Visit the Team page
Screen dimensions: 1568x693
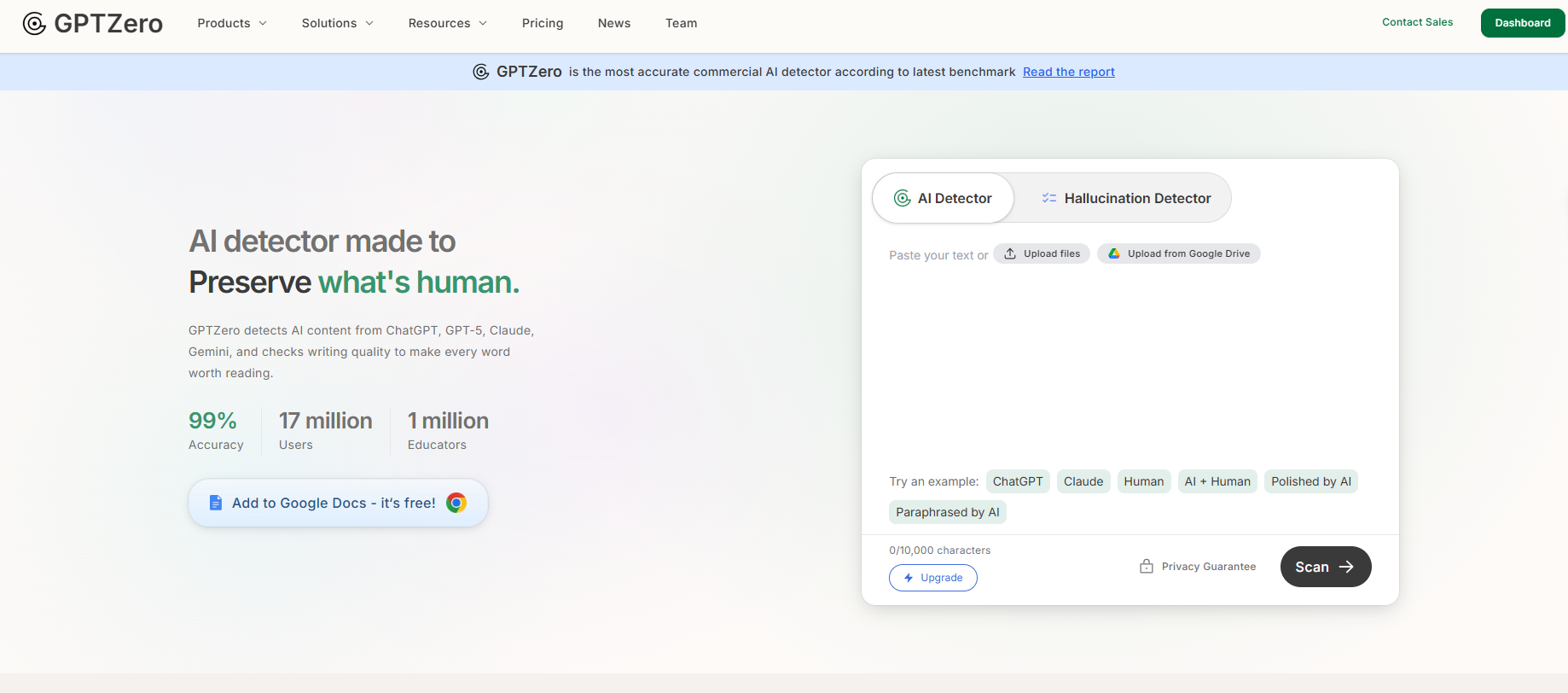pos(682,23)
